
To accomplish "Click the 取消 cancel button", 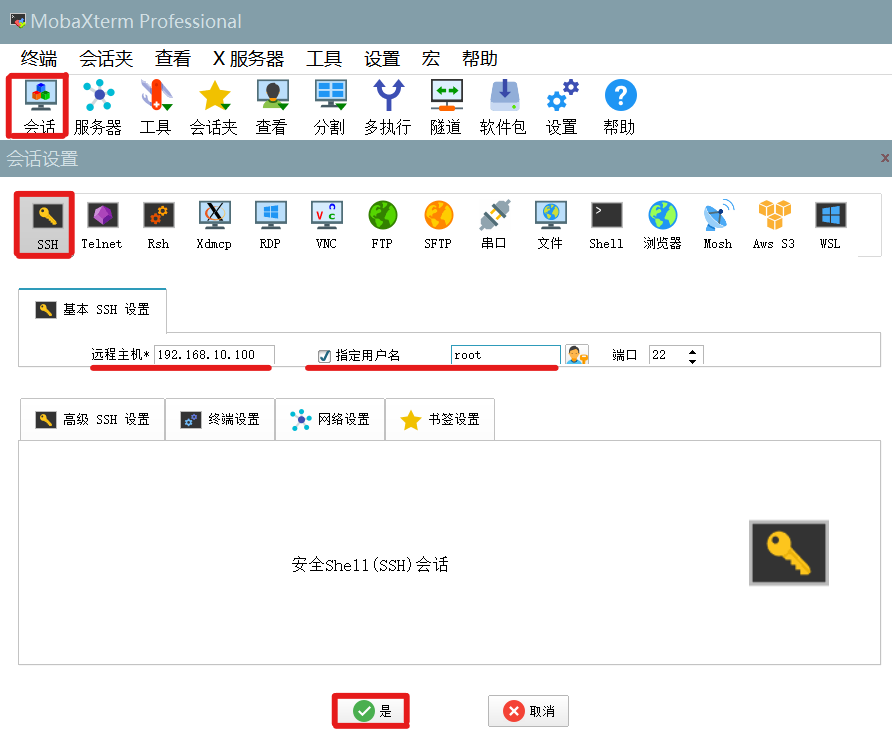I will [528, 711].
